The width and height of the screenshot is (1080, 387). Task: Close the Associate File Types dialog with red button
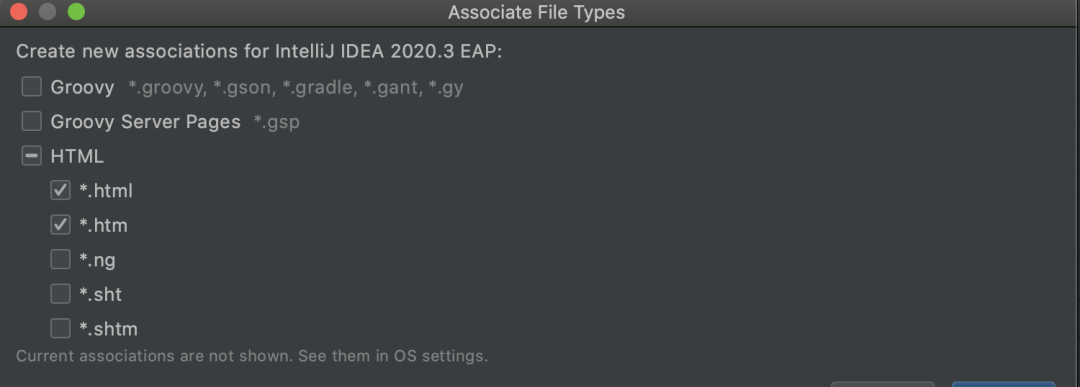pos(19,12)
